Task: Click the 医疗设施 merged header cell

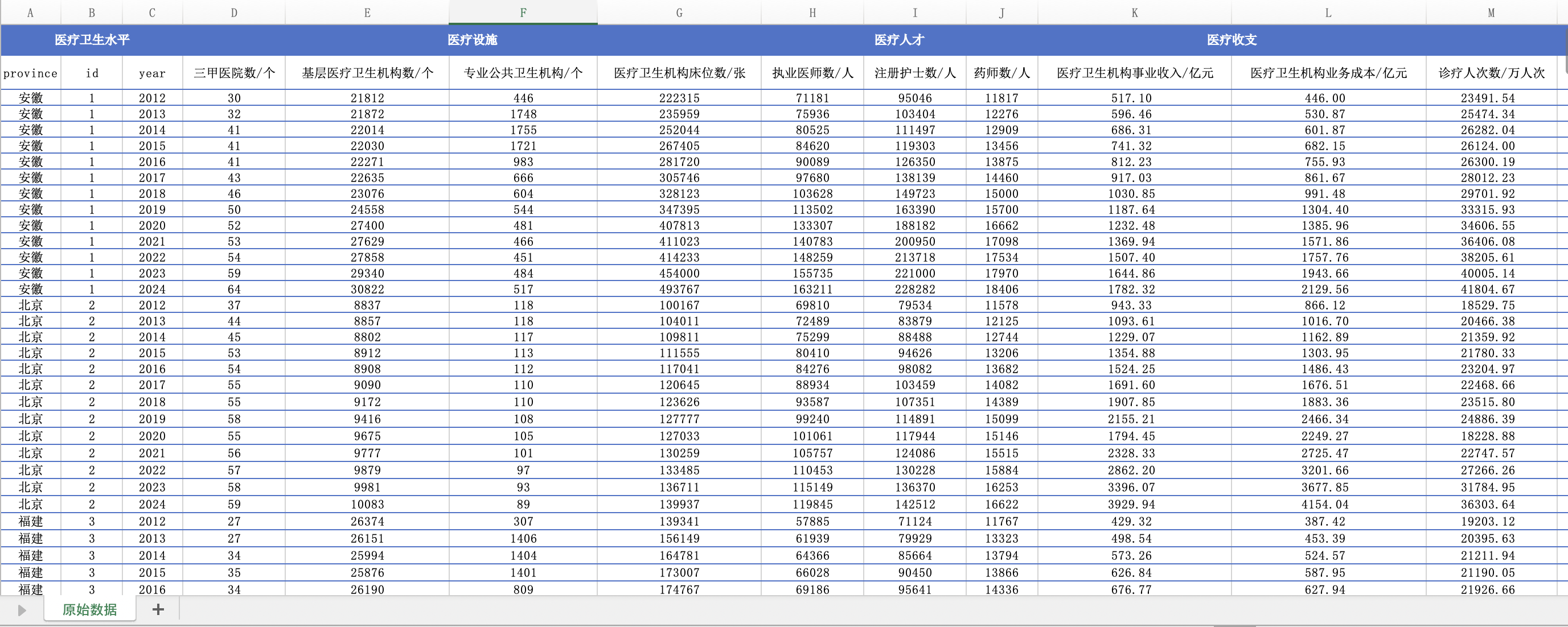Action: tap(472, 39)
